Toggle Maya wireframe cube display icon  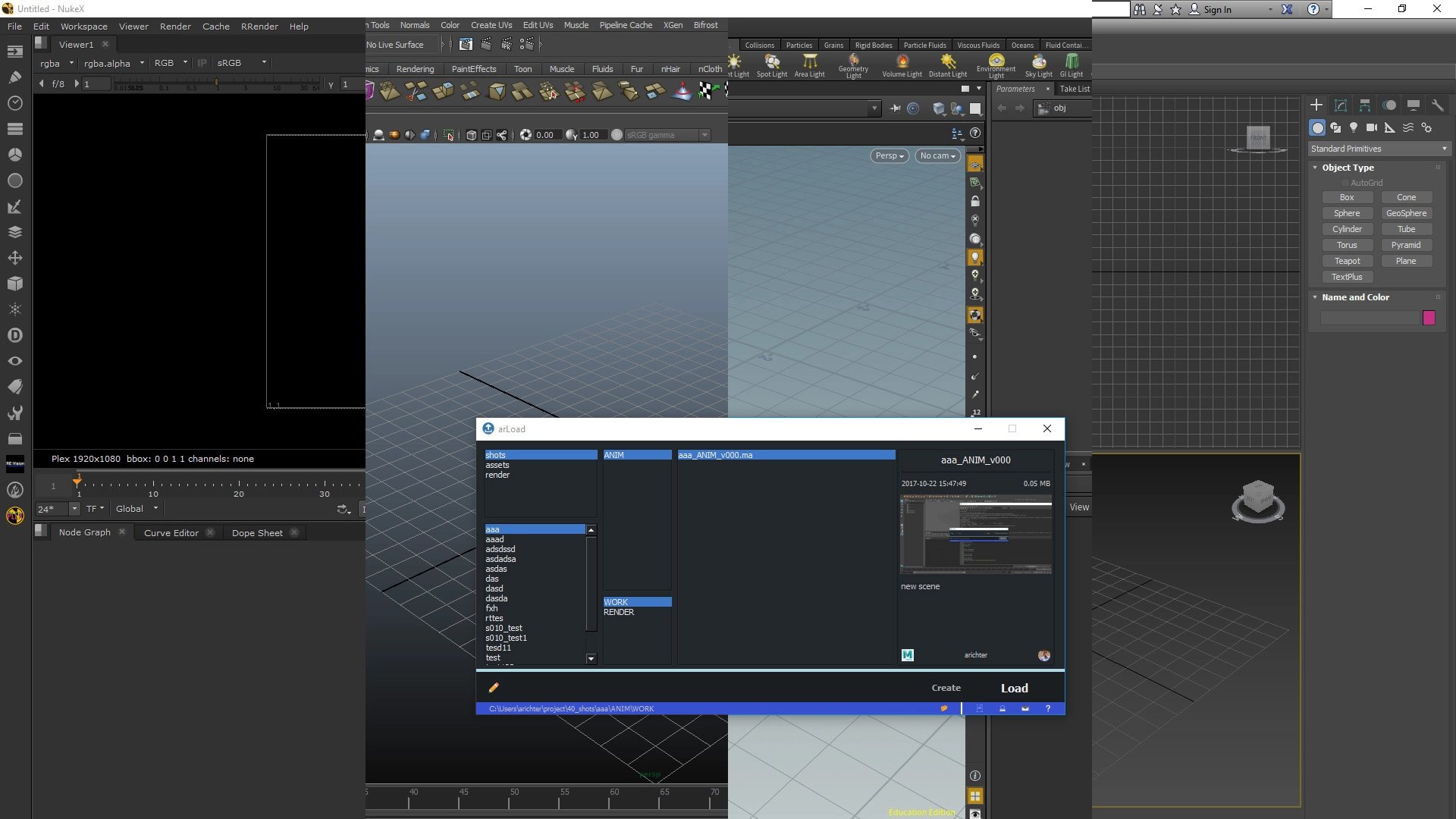tap(471, 135)
